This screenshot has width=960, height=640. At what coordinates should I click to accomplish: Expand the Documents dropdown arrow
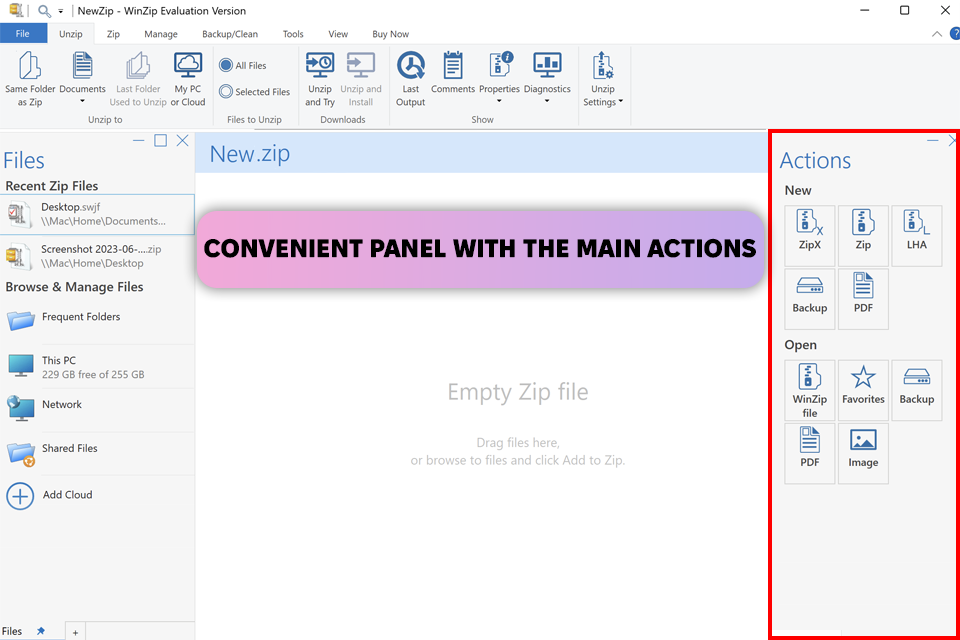point(82,102)
